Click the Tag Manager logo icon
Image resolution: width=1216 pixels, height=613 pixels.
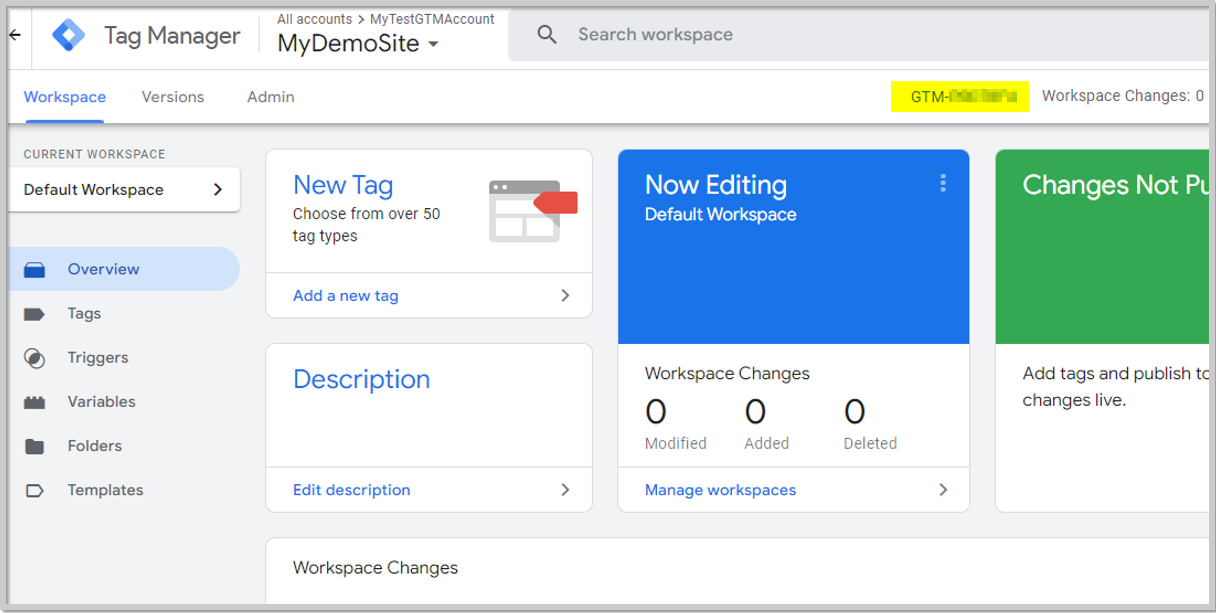coord(69,36)
